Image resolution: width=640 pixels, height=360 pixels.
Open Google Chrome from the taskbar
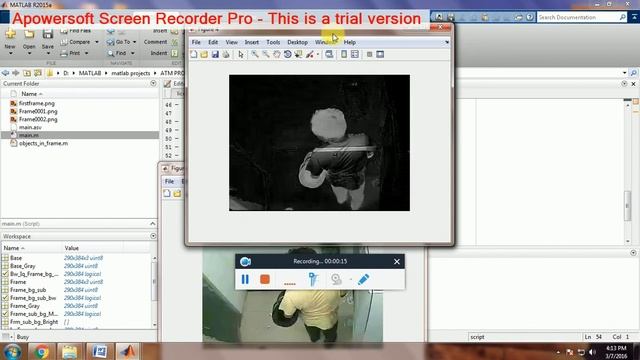(41, 351)
